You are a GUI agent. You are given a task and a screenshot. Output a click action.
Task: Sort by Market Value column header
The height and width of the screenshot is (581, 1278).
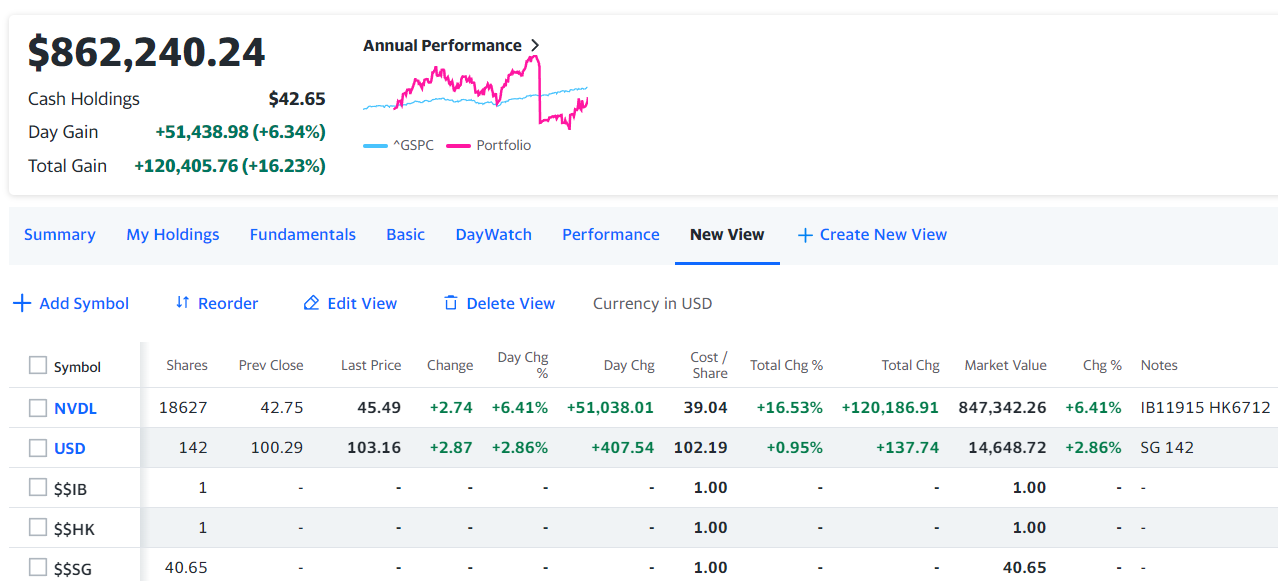click(1005, 366)
